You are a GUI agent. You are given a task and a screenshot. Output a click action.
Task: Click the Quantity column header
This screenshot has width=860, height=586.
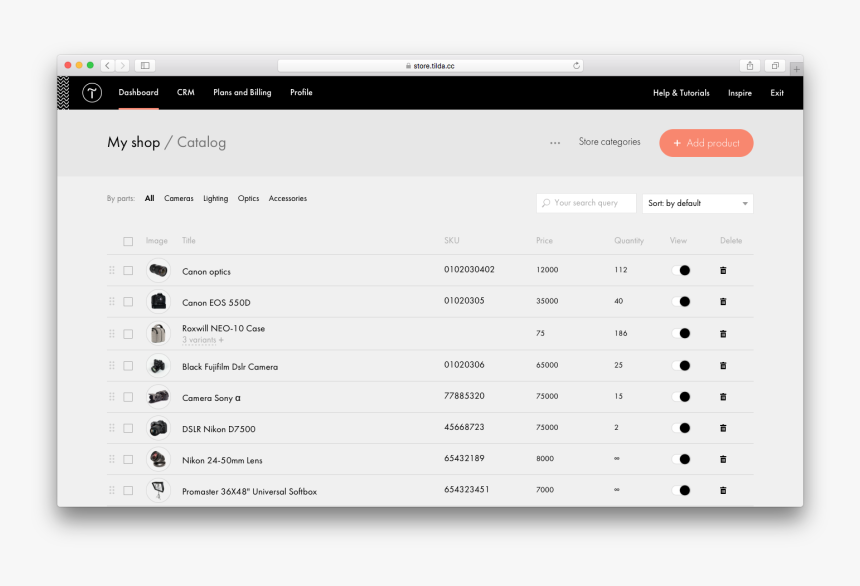[x=629, y=240]
